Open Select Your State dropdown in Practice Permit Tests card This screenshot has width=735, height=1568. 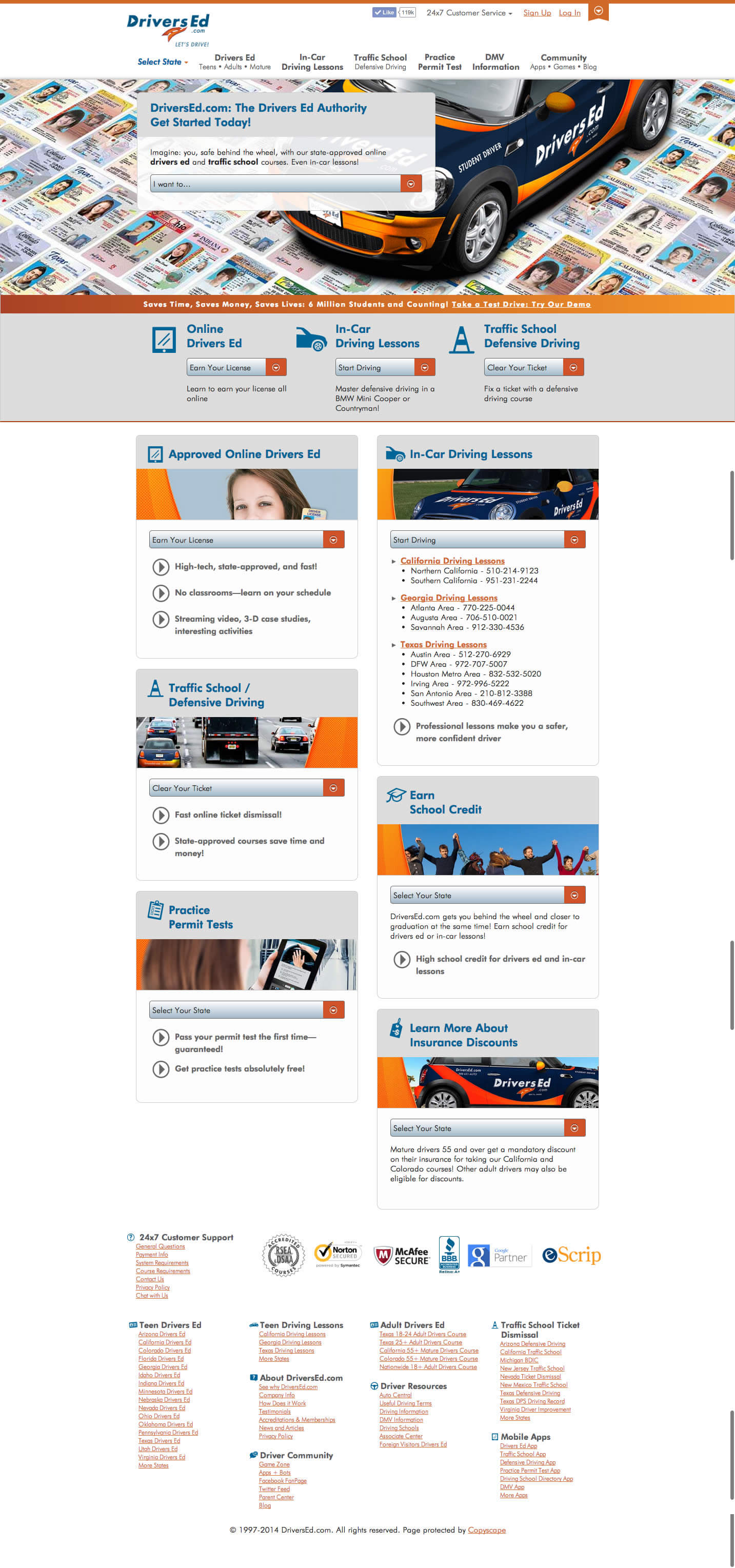point(247,1010)
